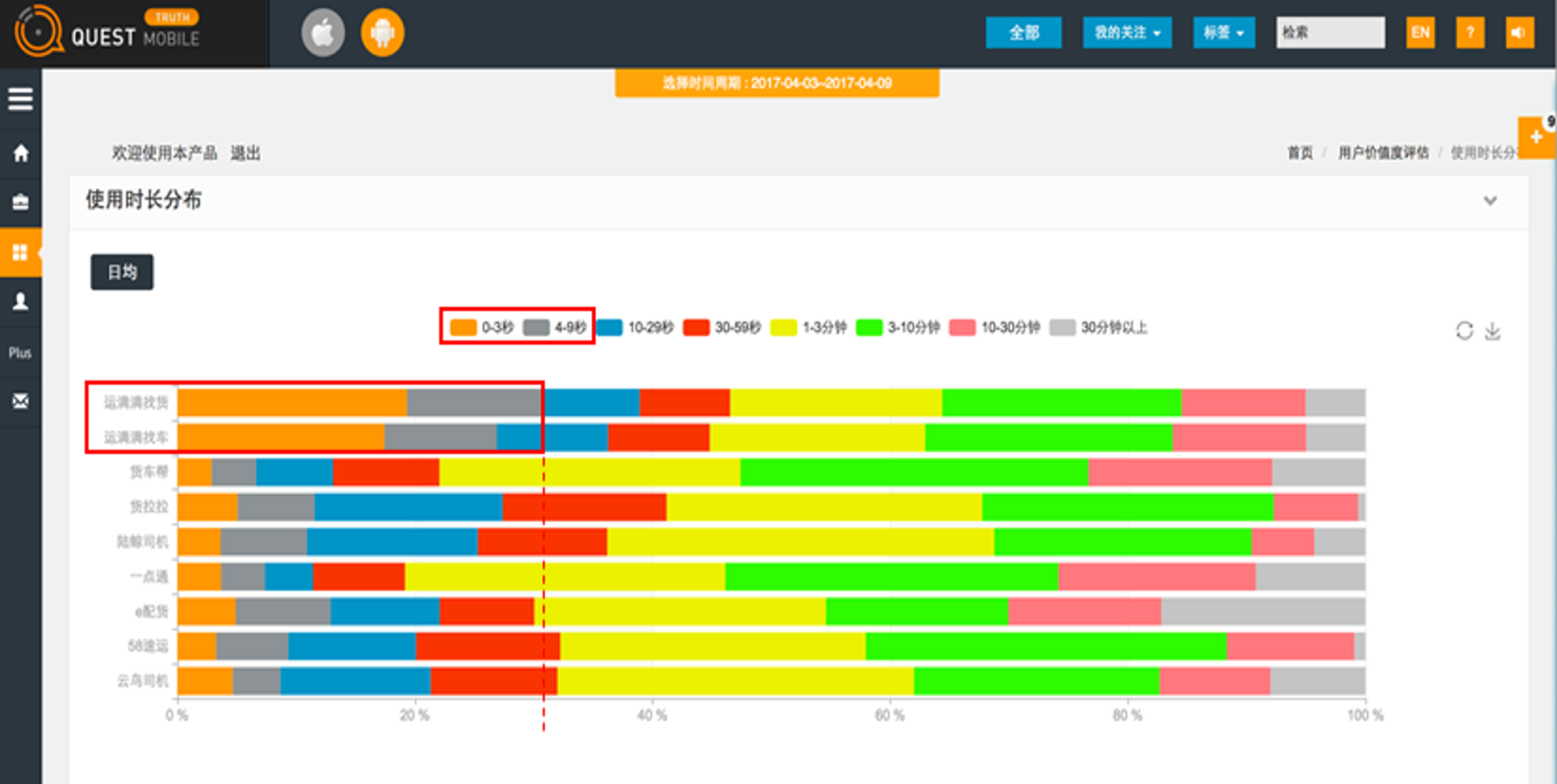
Task: Open the 我的关注 dropdown
Action: point(1127,33)
